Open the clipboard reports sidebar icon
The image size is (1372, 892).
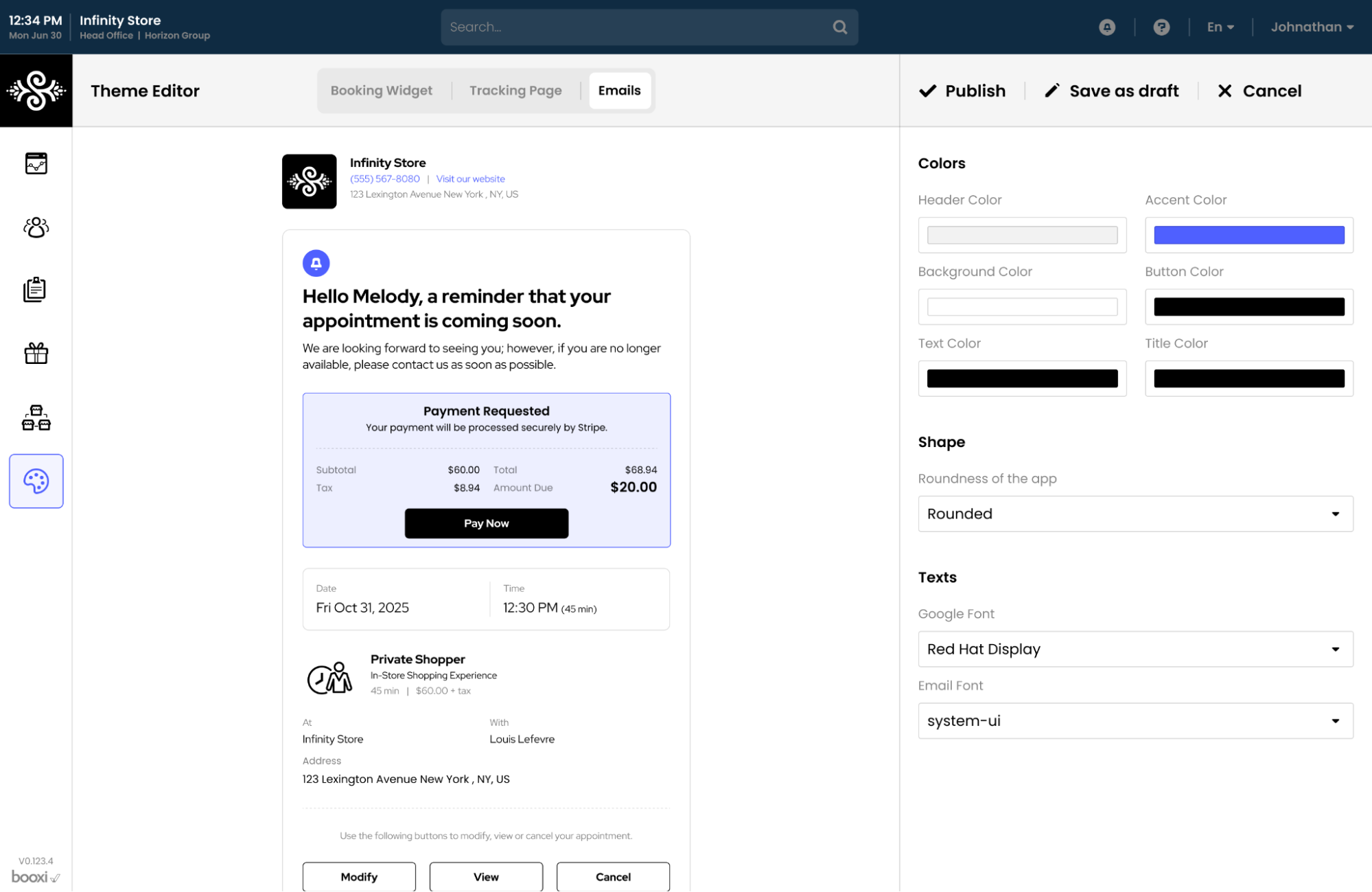tap(36, 290)
